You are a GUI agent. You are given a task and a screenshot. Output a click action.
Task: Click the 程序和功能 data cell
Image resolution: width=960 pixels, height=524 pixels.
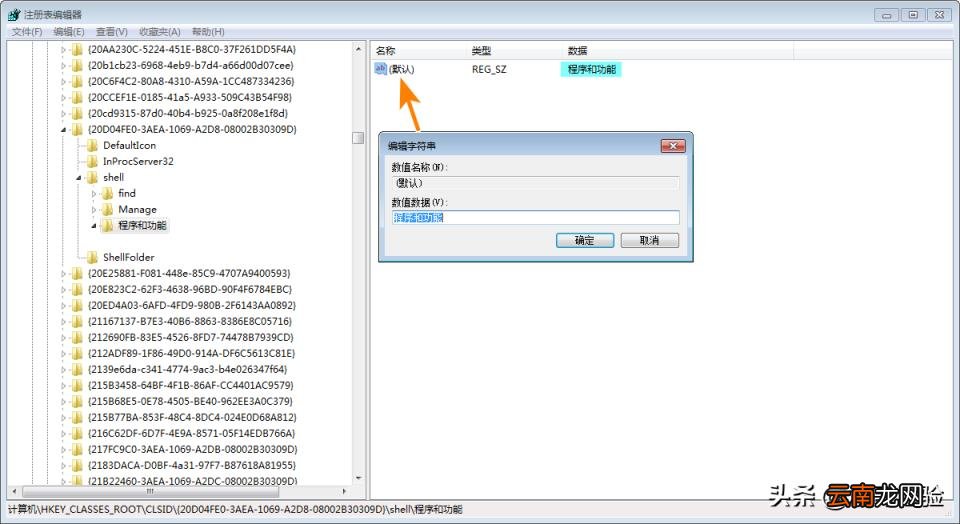(x=591, y=70)
